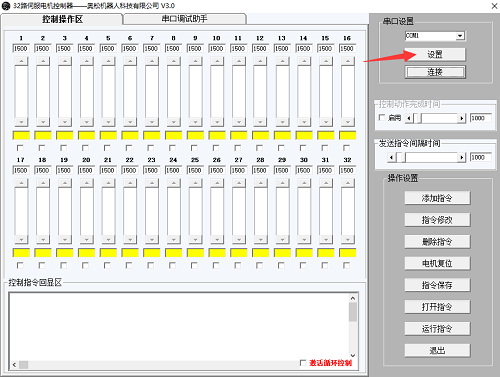Viewport: 500px width, 377px height.
Task: Click the 指令修改 button
Action: [x=437, y=220]
